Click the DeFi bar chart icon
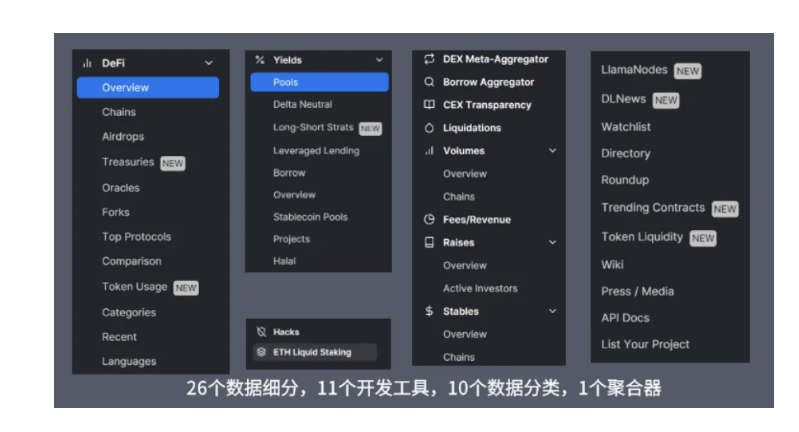 click(87, 63)
